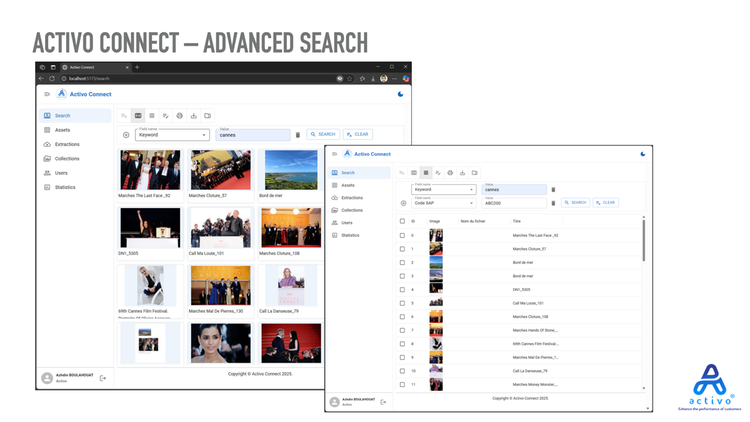Open the Search menu item in grid-view window
Screen dimensions: 750x422
pyautogui.click(x=75, y=116)
